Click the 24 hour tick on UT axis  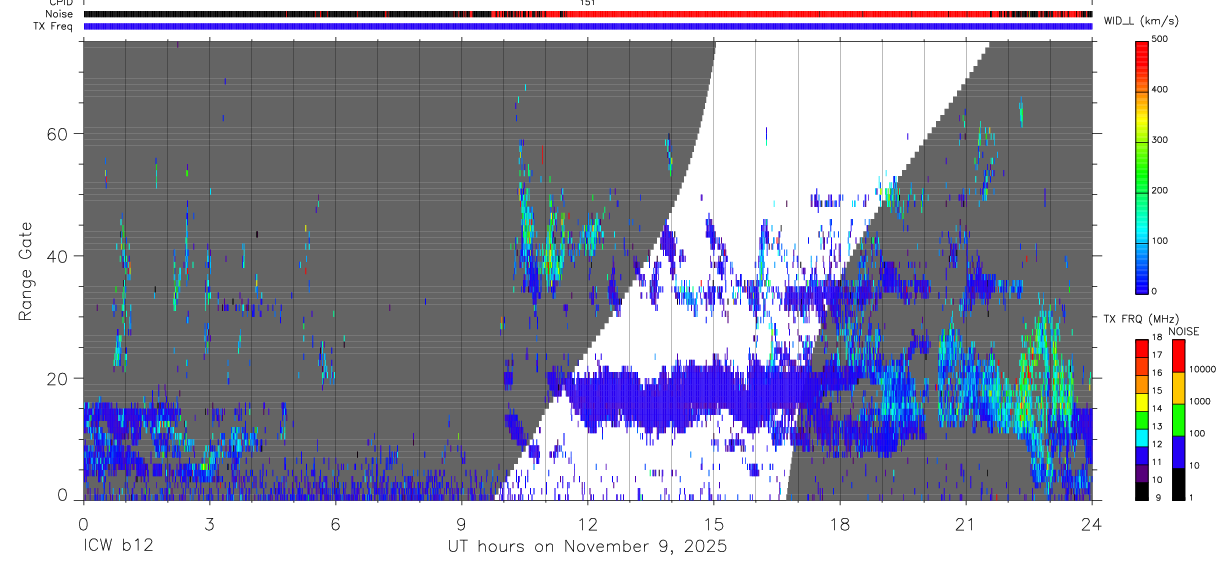(1092, 523)
